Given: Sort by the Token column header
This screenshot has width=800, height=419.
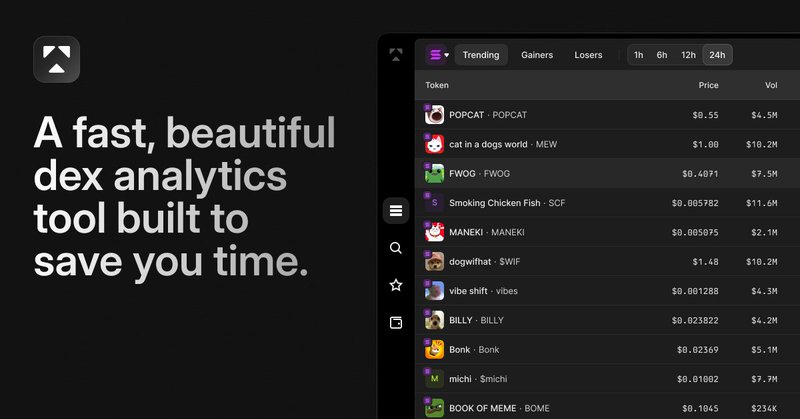Looking at the screenshot, I should coord(437,85).
